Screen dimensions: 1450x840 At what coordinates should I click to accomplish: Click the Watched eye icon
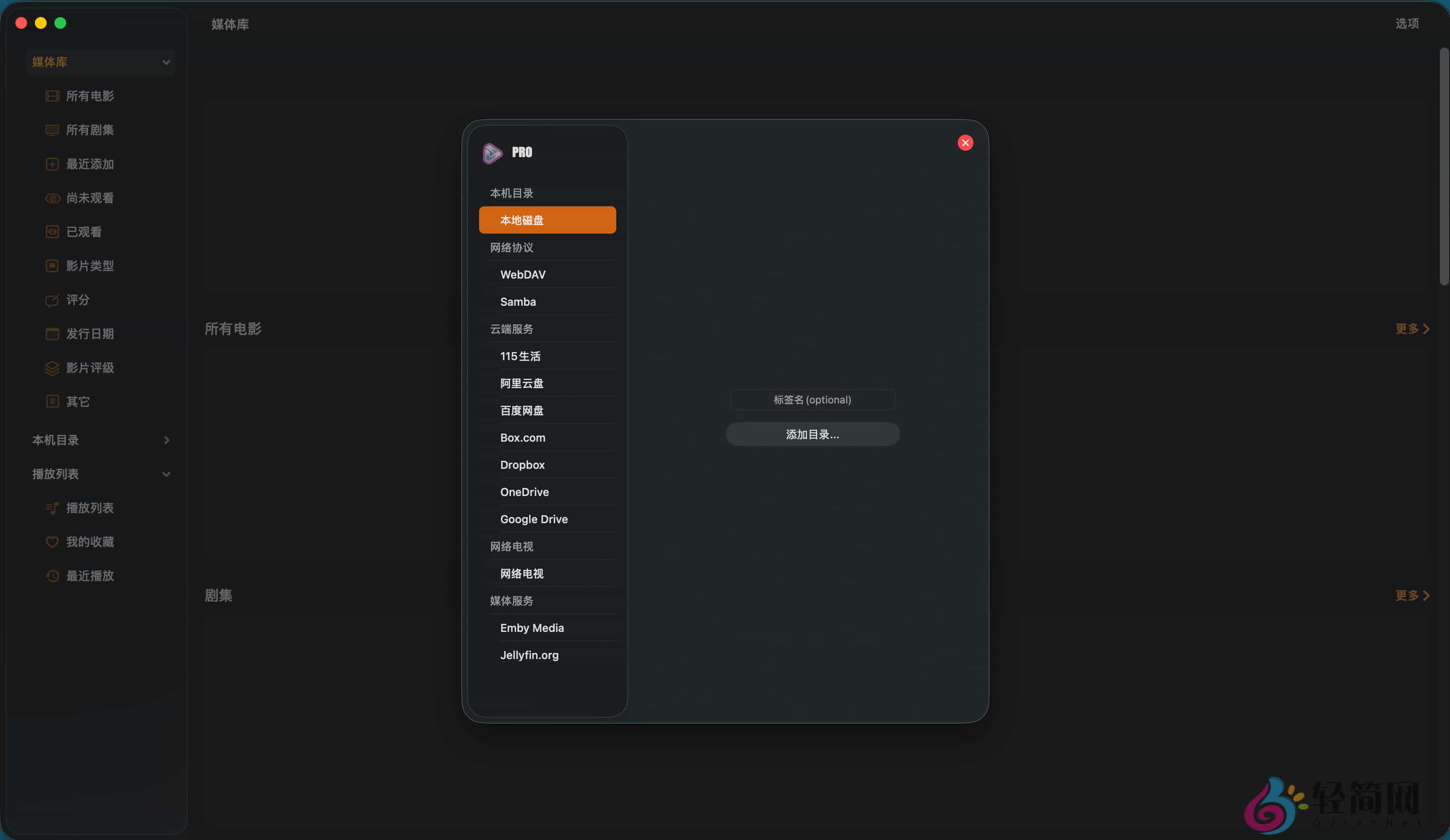[52, 232]
